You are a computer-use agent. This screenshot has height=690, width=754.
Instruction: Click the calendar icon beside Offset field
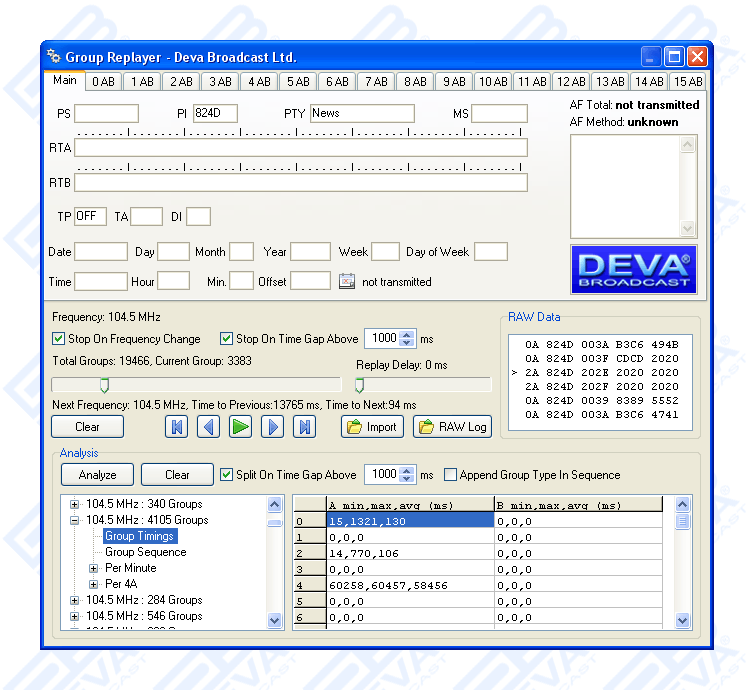tap(347, 282)
